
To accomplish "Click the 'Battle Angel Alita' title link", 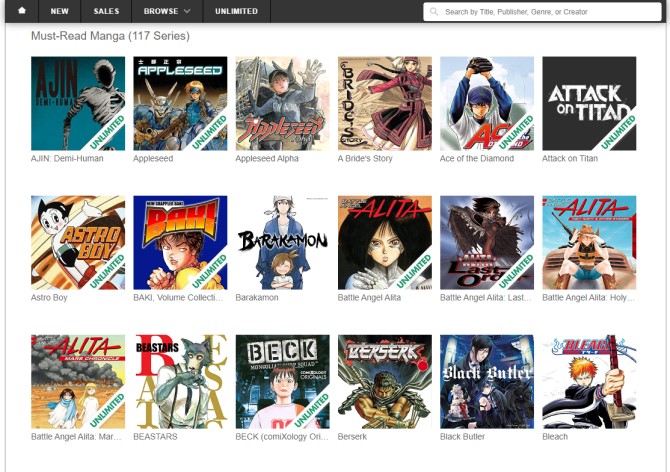I will click(x=369, y=298).
